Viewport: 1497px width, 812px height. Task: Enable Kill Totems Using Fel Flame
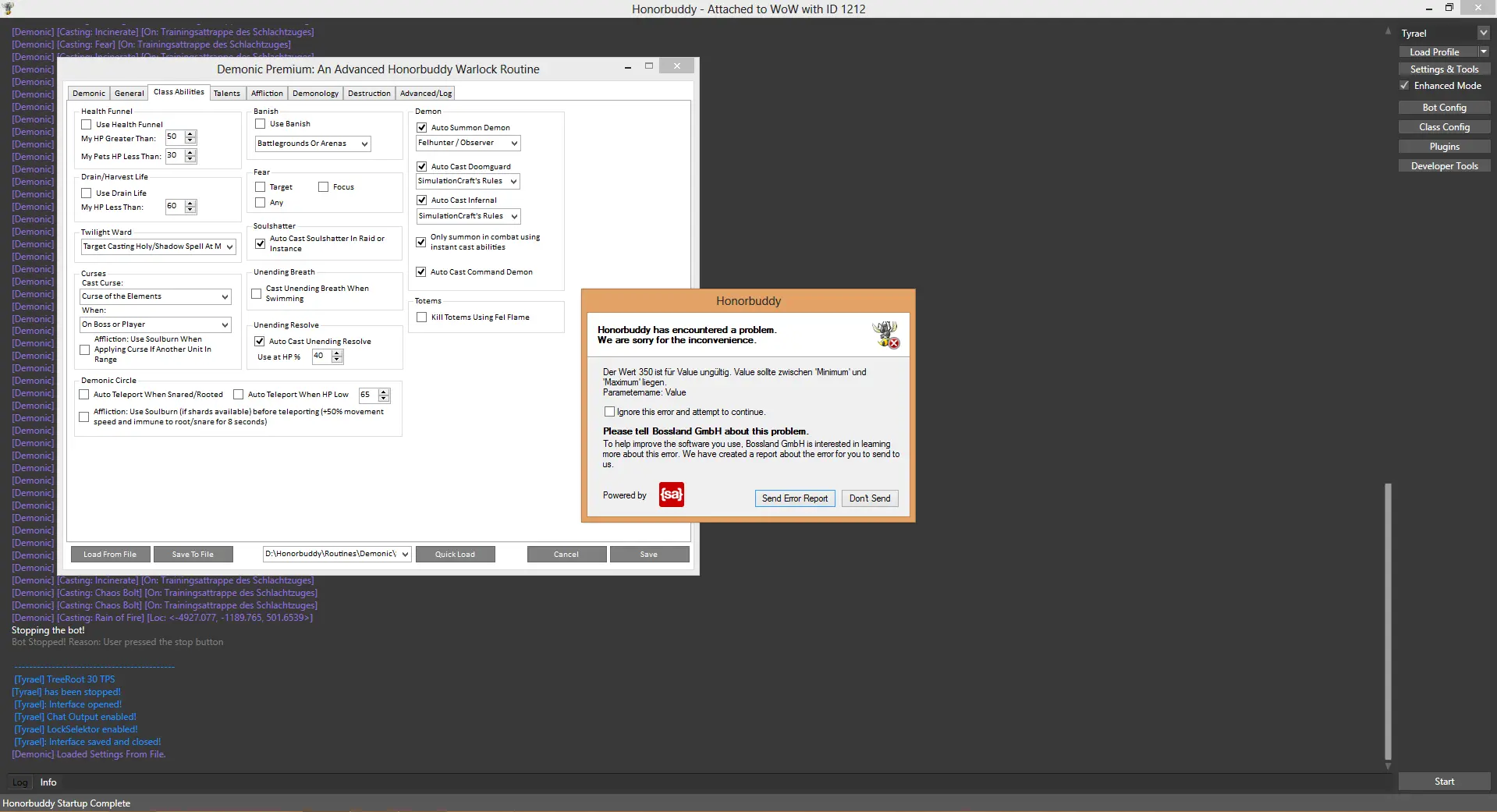click(x=422, y=317)
